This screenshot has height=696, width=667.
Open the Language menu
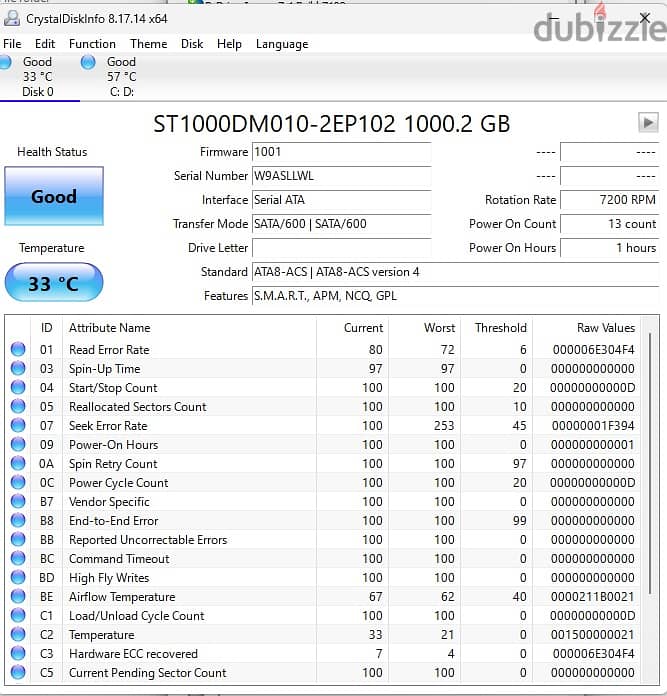(x=282, y=44)
